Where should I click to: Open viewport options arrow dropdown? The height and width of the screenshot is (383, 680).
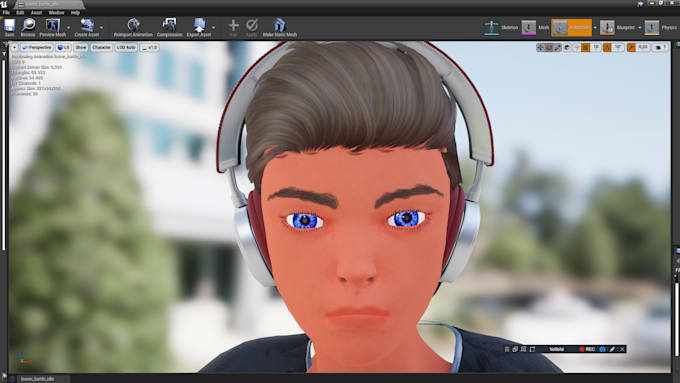point(14,47)
